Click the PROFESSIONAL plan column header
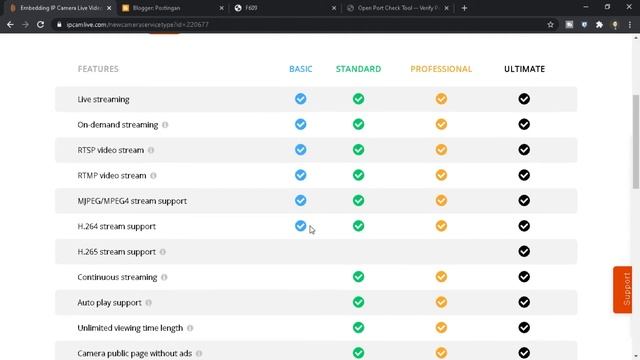Screen dimensions: 640x360 point(441,69)
